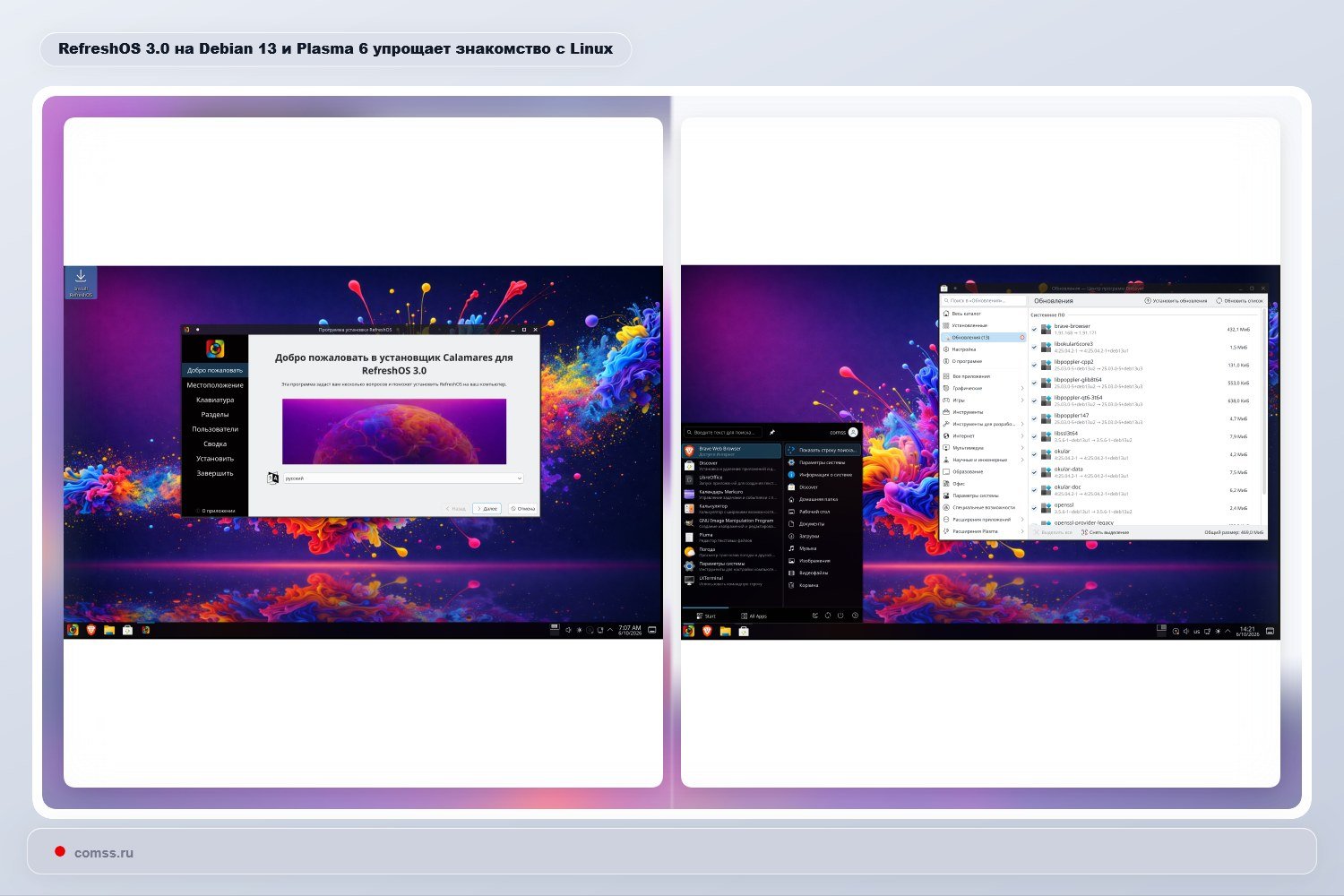1344x896 pixels.
Task: Uncheck the libokular6core3 update
Action: pos(1035,348)
